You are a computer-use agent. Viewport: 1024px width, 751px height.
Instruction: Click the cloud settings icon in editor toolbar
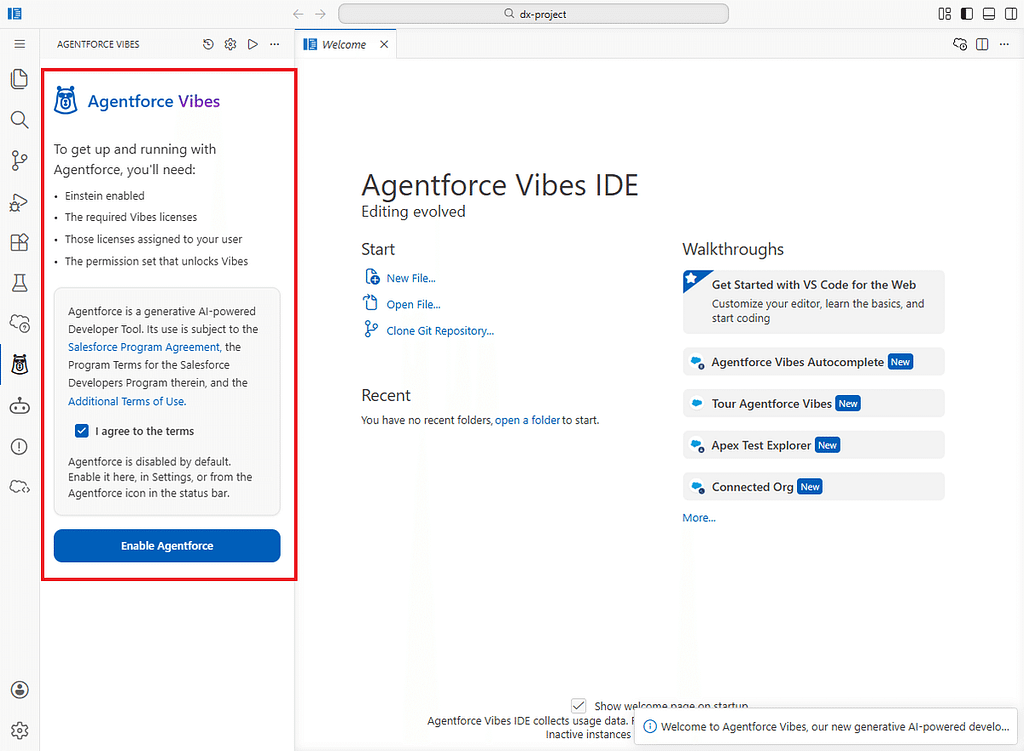960,44
